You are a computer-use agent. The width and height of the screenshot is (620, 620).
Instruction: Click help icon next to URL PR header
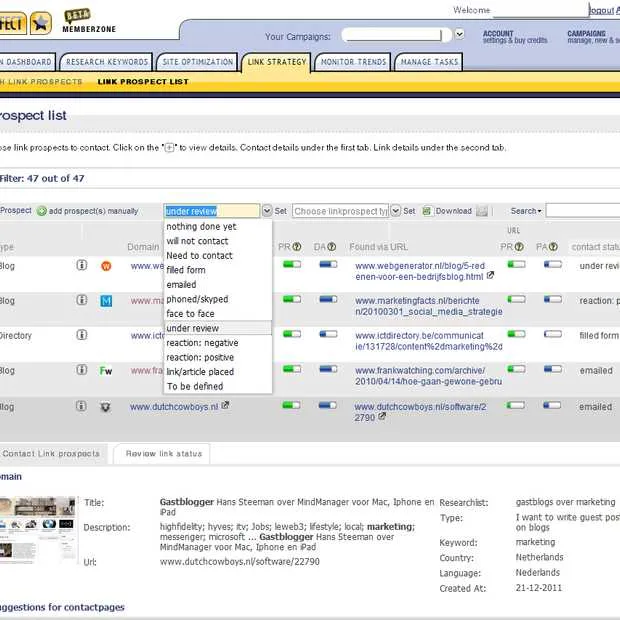point(519,247)
